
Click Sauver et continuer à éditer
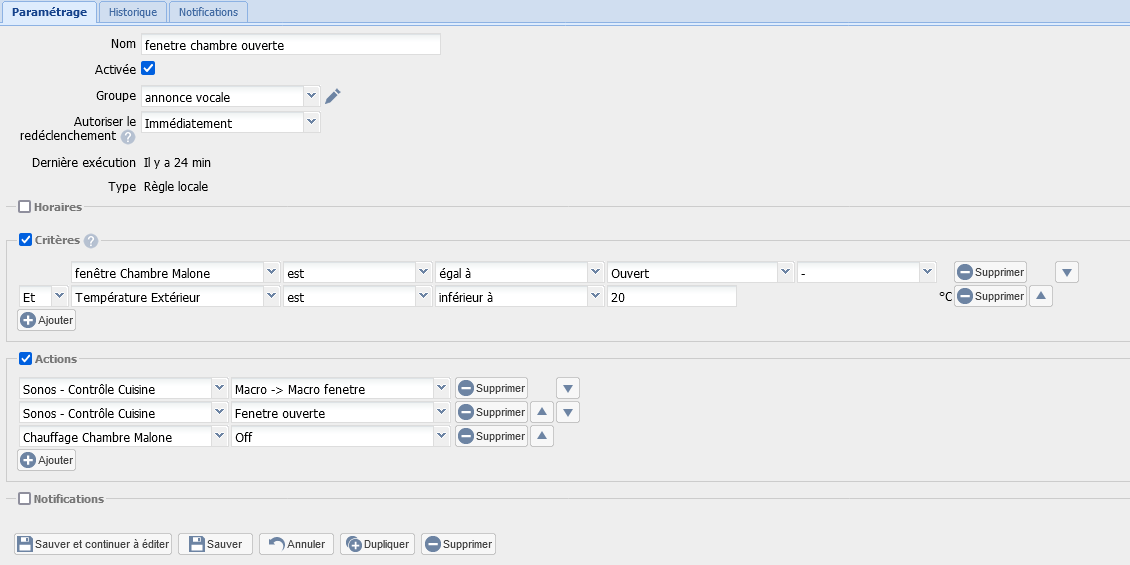92,544
